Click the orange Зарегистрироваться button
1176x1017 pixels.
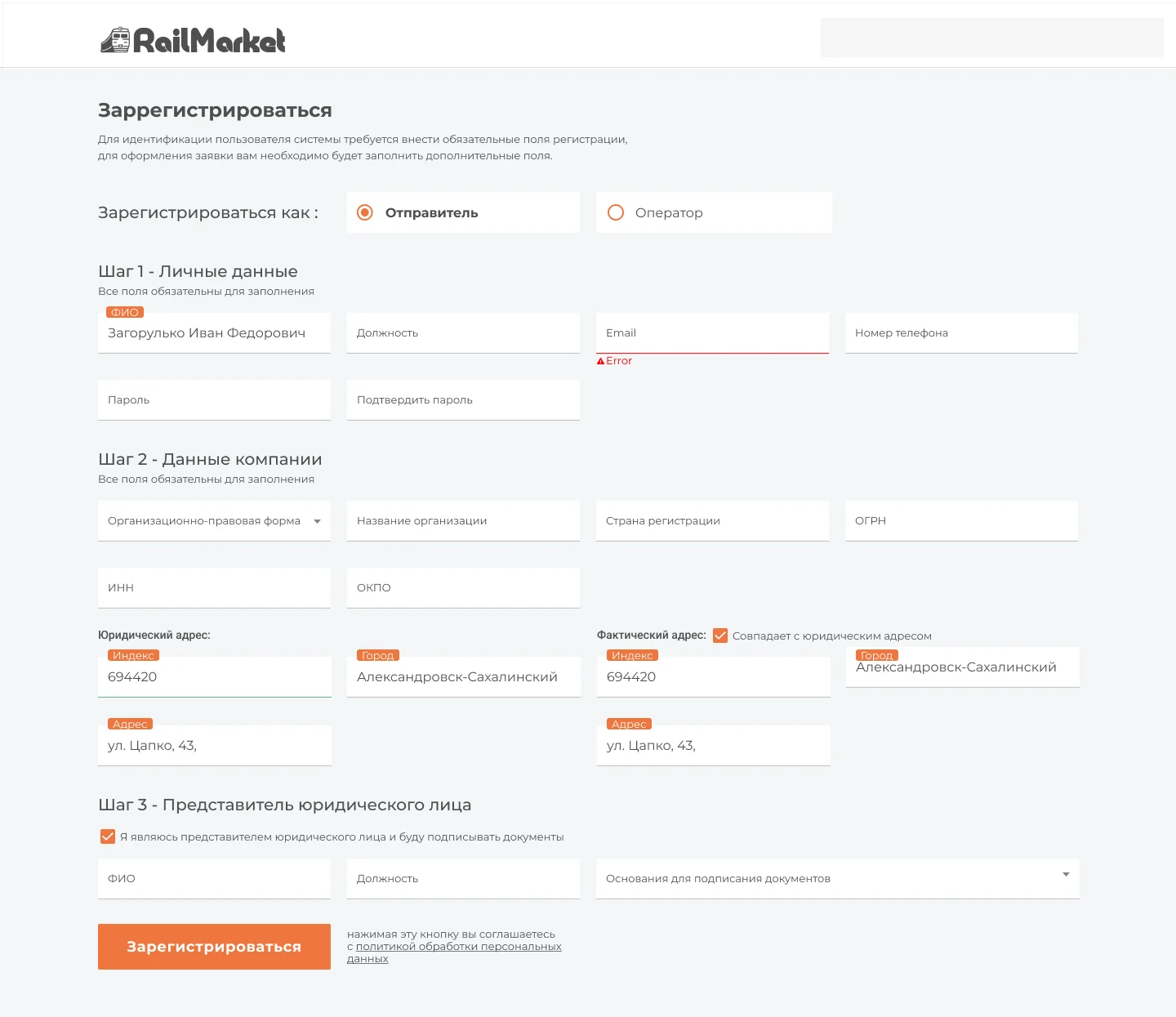click(214, 947)
